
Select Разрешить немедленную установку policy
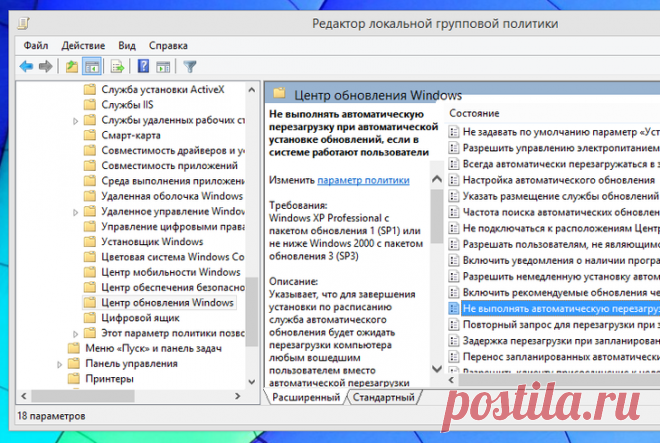pyautogui.click(x=561, y=276)
